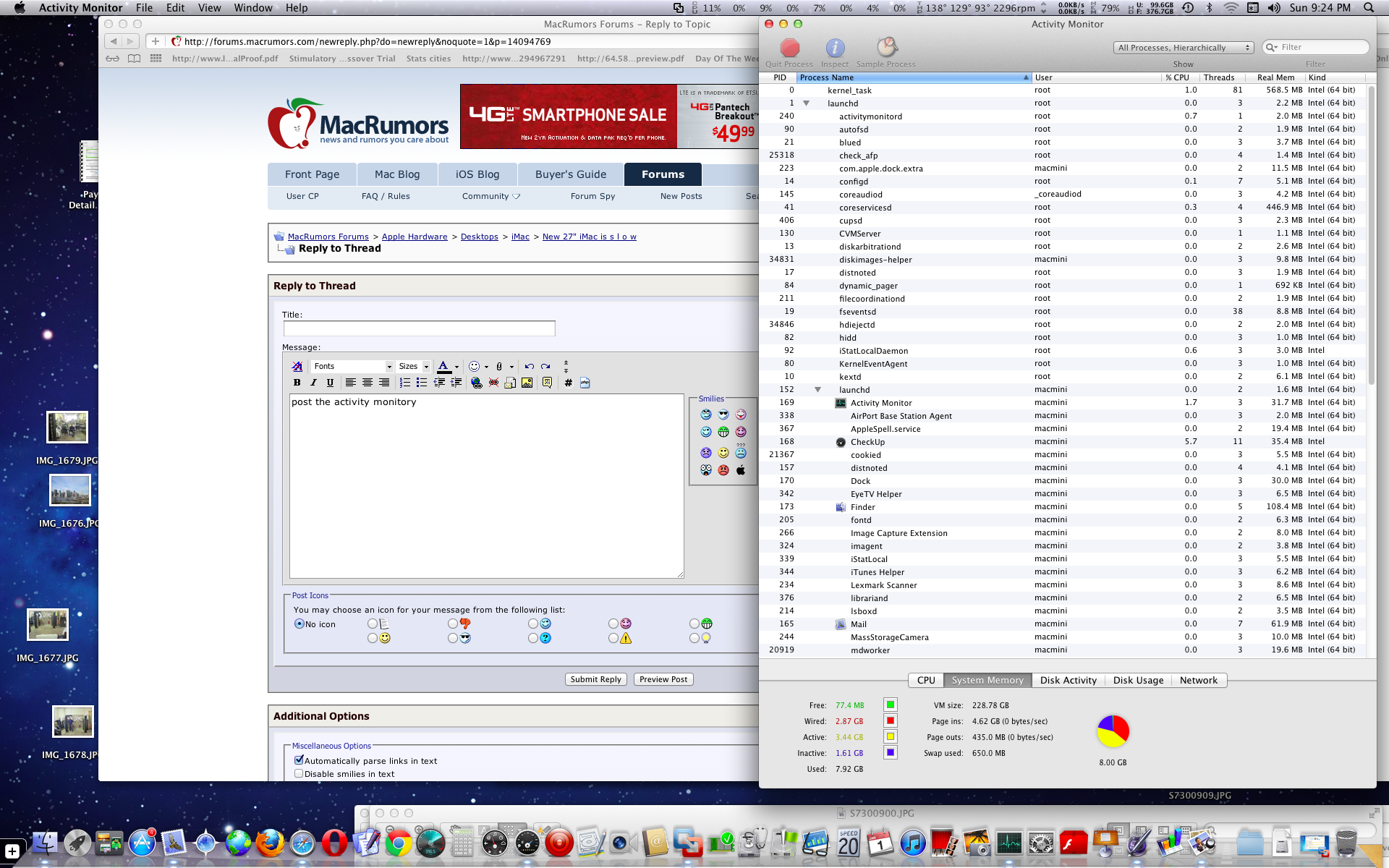Click the New Posts link

click(x=681, y=196)
